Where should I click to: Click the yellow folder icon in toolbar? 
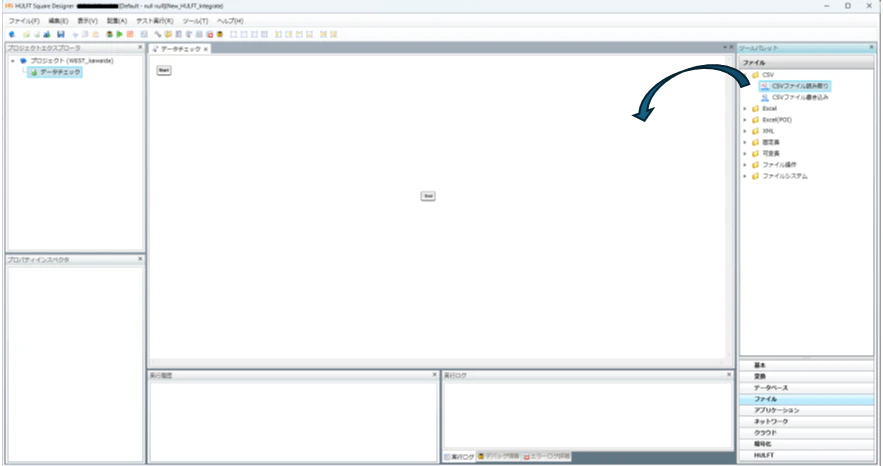click(x=168, y=34)
